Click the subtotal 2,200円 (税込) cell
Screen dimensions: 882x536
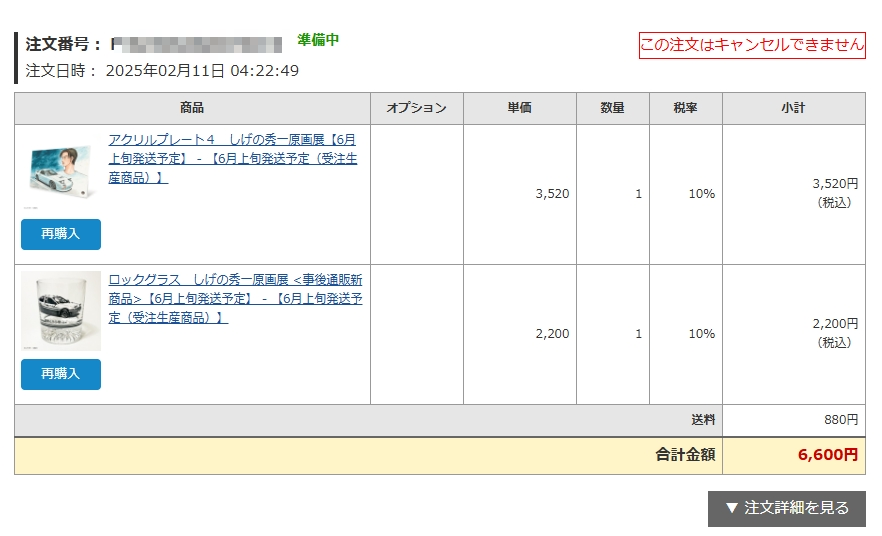click(794, 334)
